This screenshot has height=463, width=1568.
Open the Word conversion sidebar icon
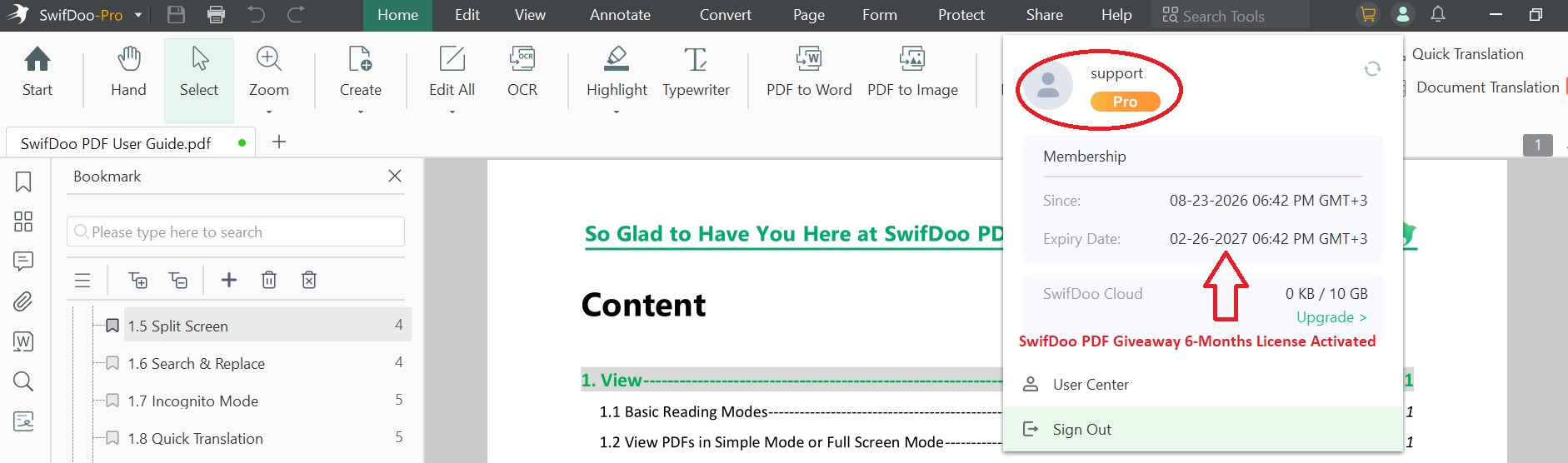23,341
